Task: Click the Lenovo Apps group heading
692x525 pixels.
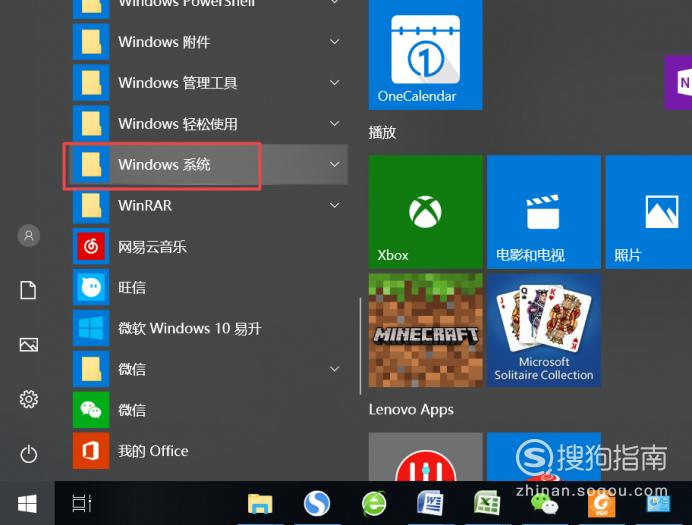Action: [411, 410]
